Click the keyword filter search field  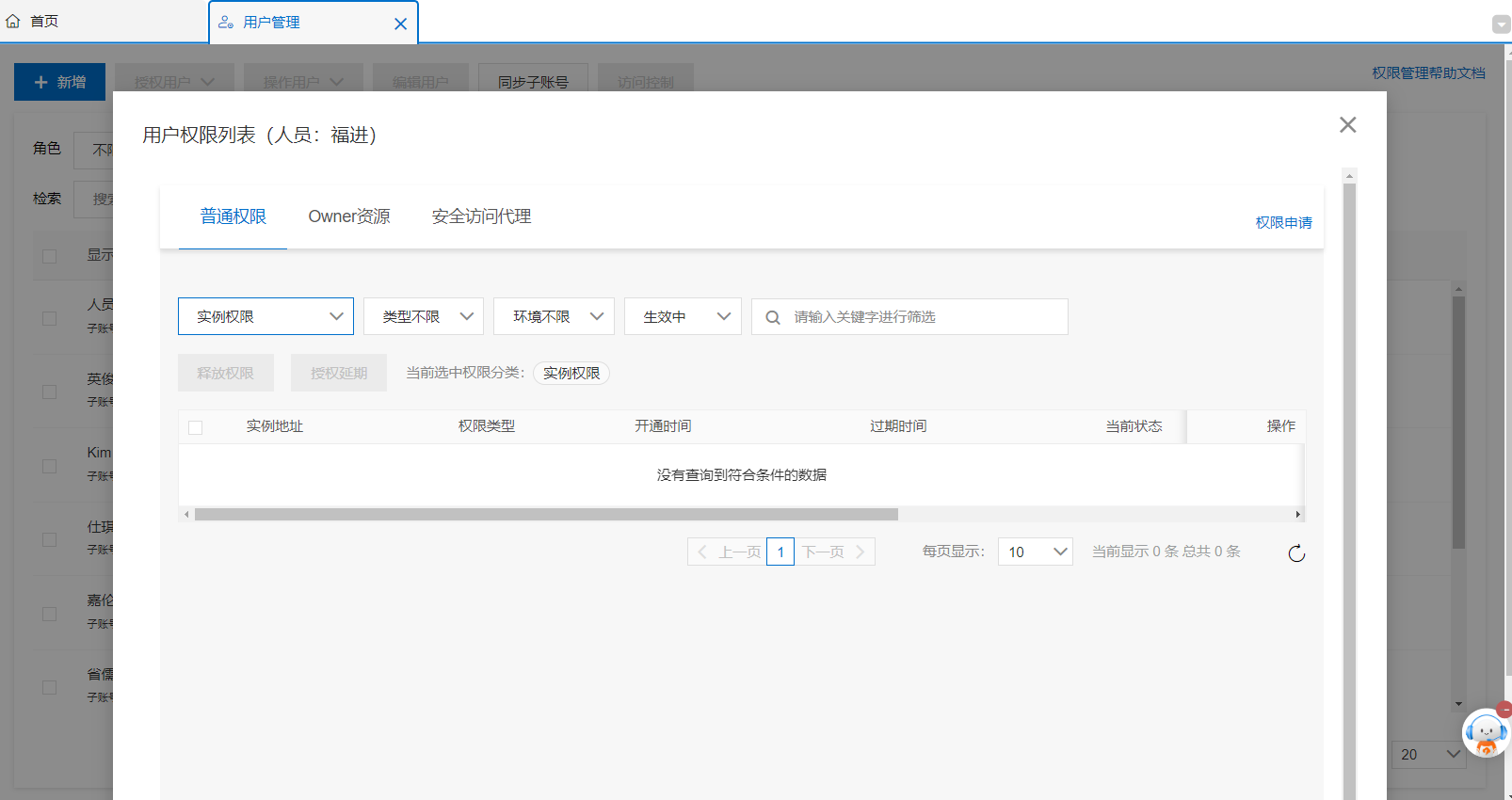909,316
